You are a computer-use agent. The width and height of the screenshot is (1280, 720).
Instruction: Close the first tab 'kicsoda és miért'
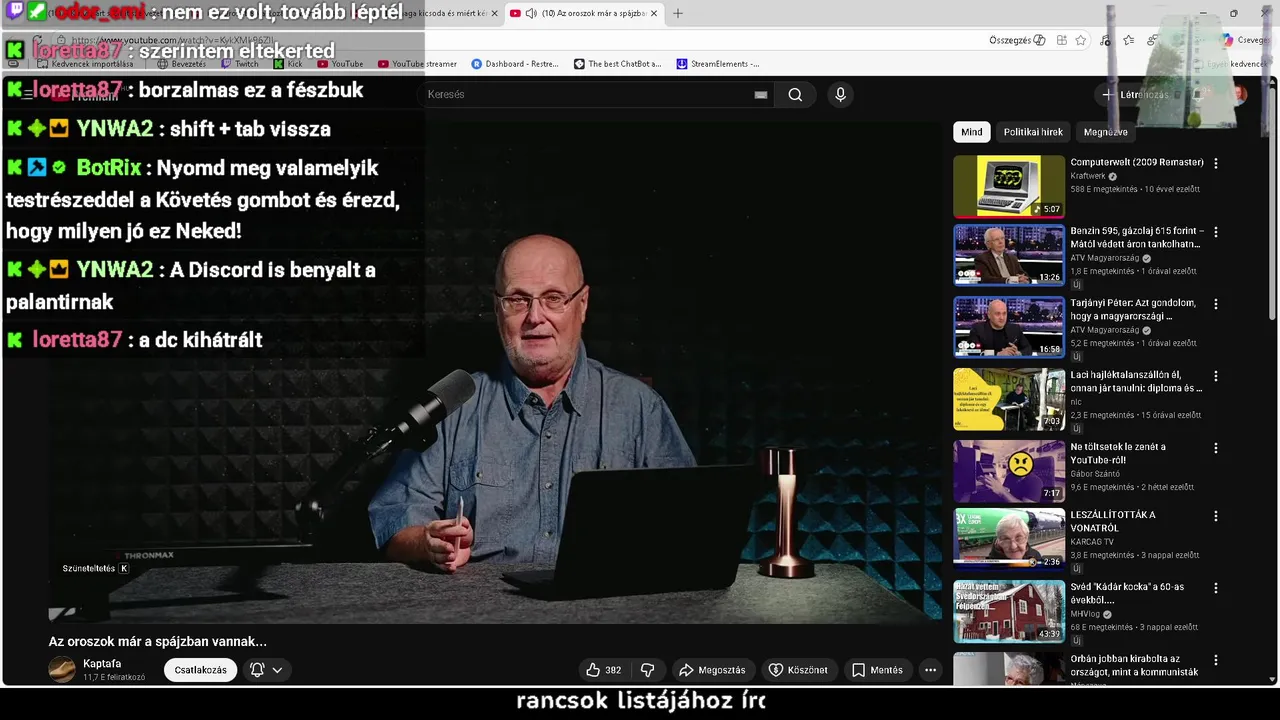coord(494,13)
